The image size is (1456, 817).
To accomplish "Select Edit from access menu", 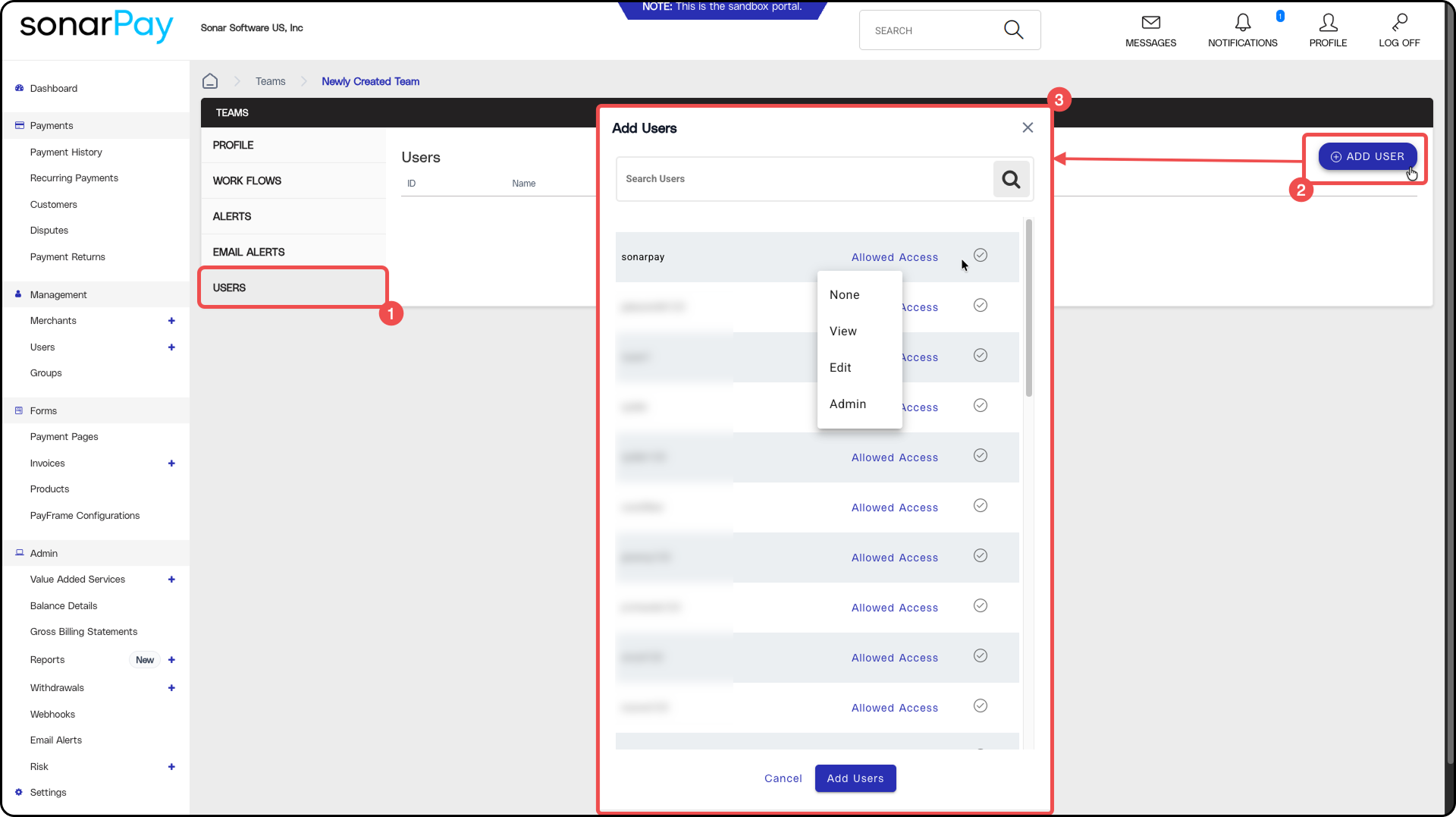I will [x=859, y=368].
